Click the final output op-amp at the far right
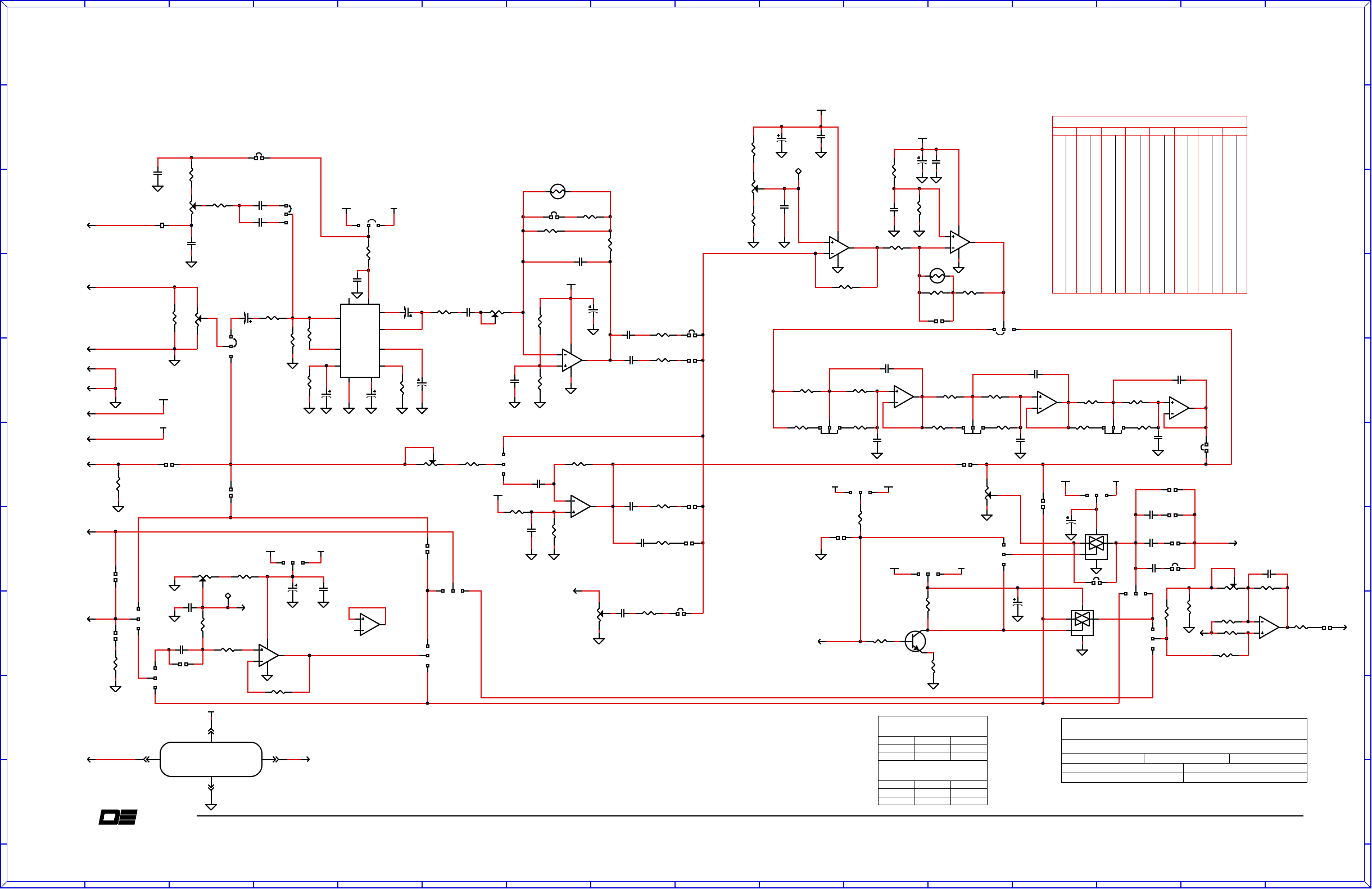The height and width of the screenshot is (889, 1372). coord(1269,628)
